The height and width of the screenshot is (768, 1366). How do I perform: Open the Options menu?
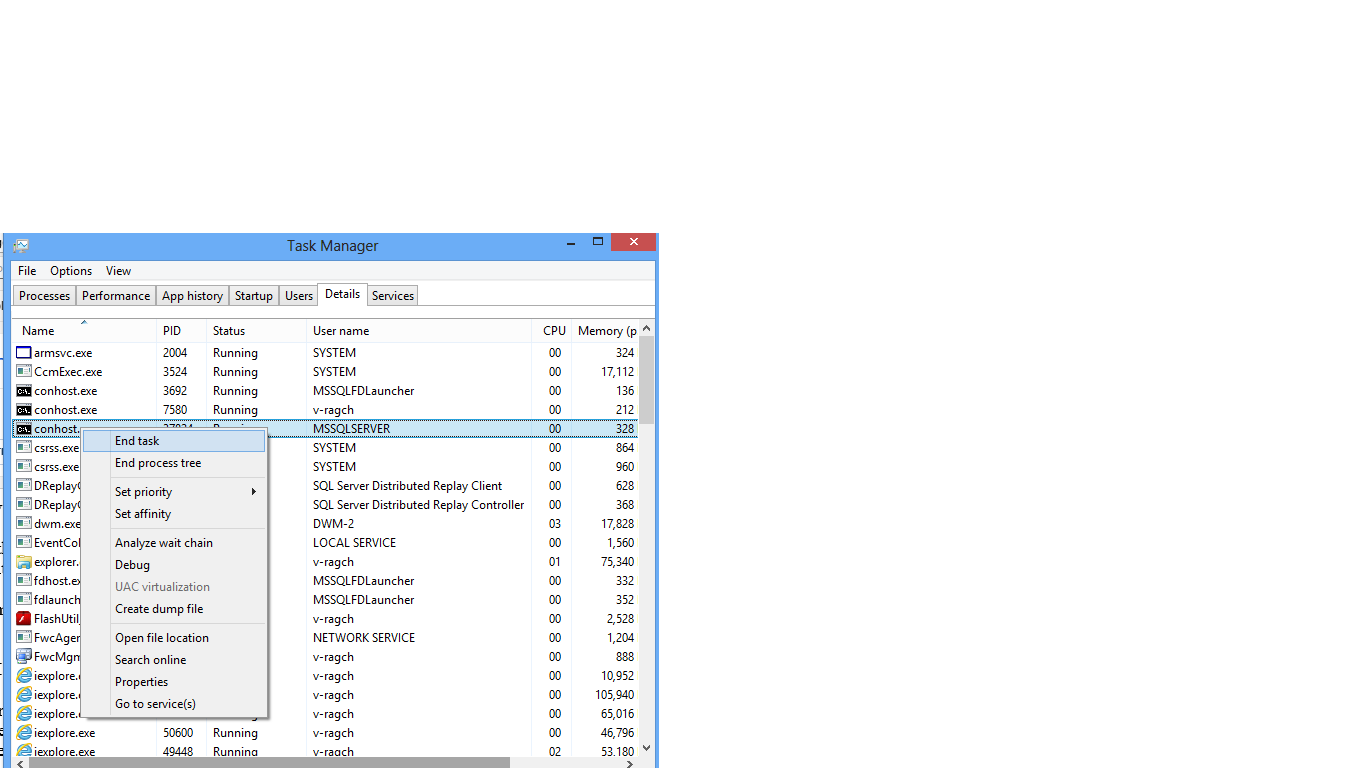71,271
